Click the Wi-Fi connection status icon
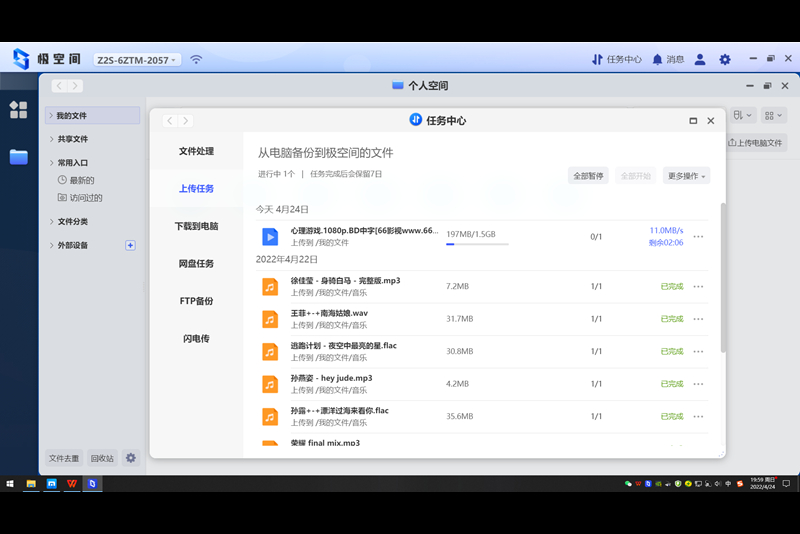800x534 pixels. (196, 59)
